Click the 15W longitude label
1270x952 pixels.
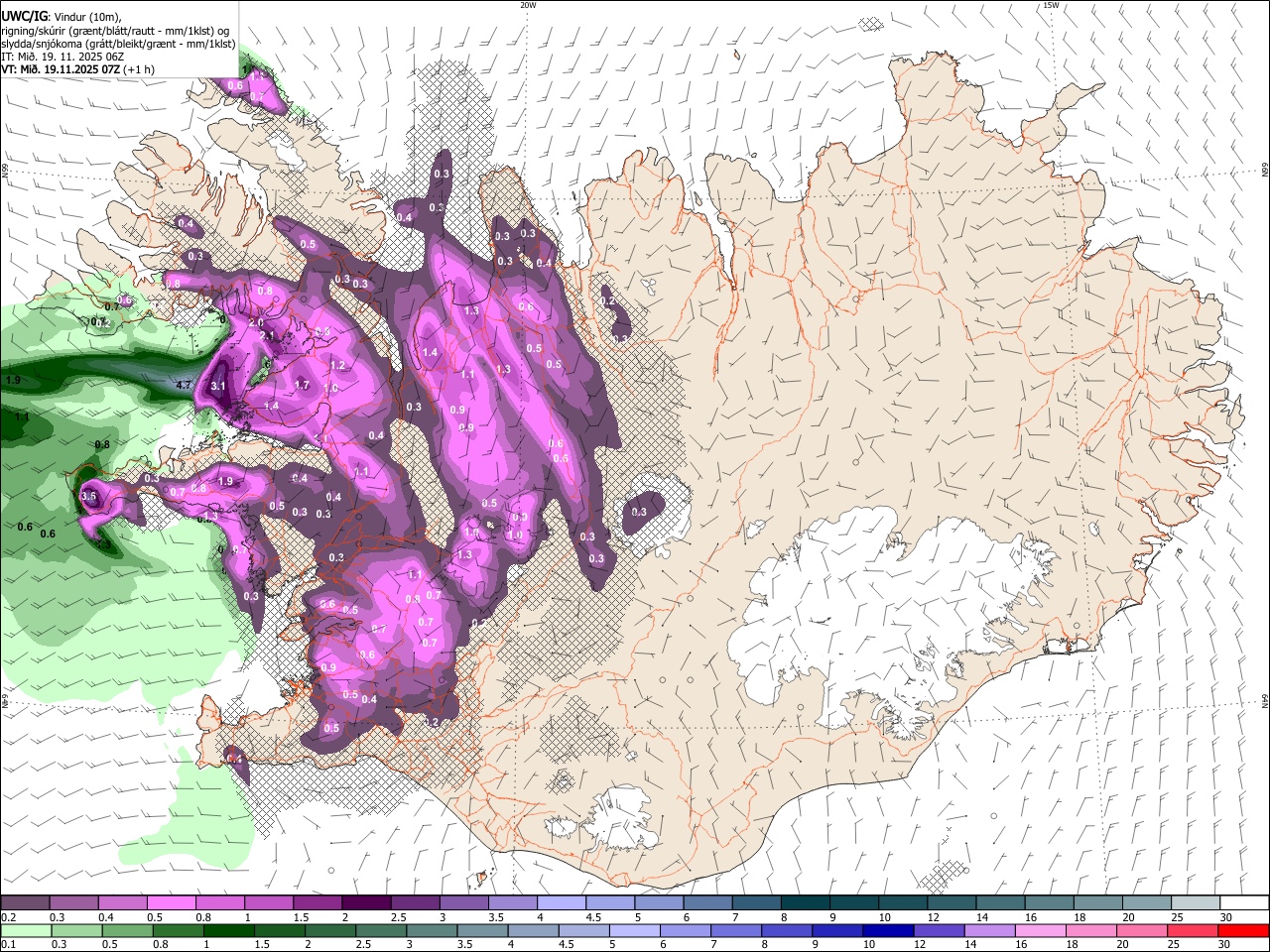point(1051,5)
